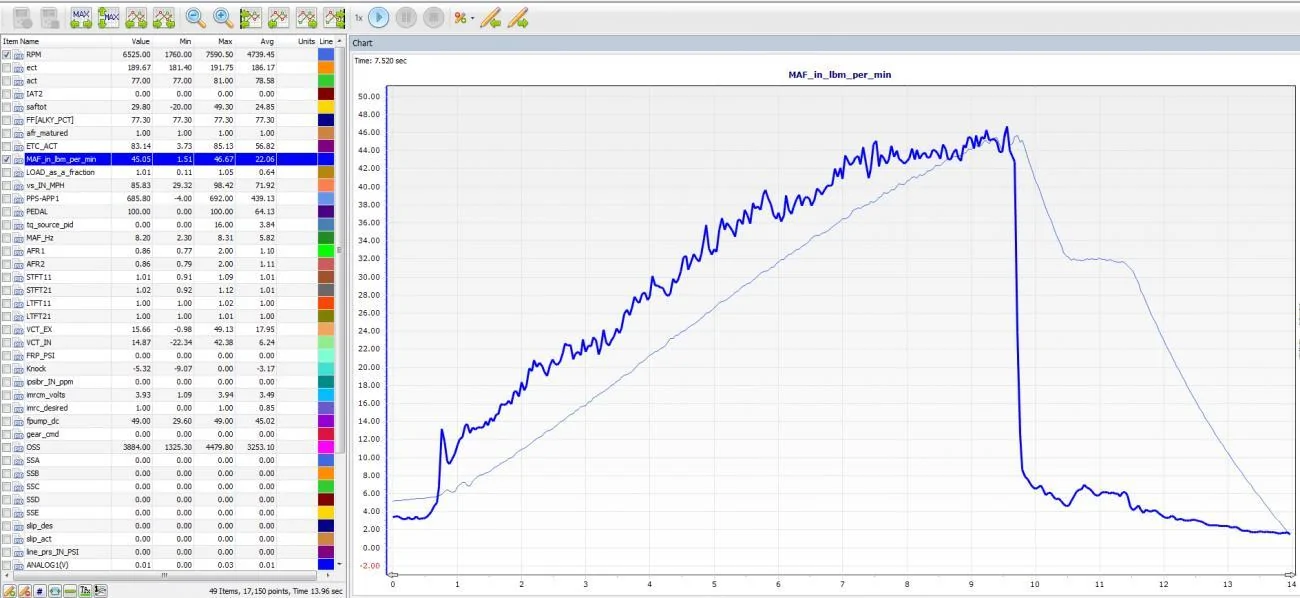Viewport: 1300px width, 598px height.
Task: Click the percent sign toolbar icon
Action: (x=460, y=17)
